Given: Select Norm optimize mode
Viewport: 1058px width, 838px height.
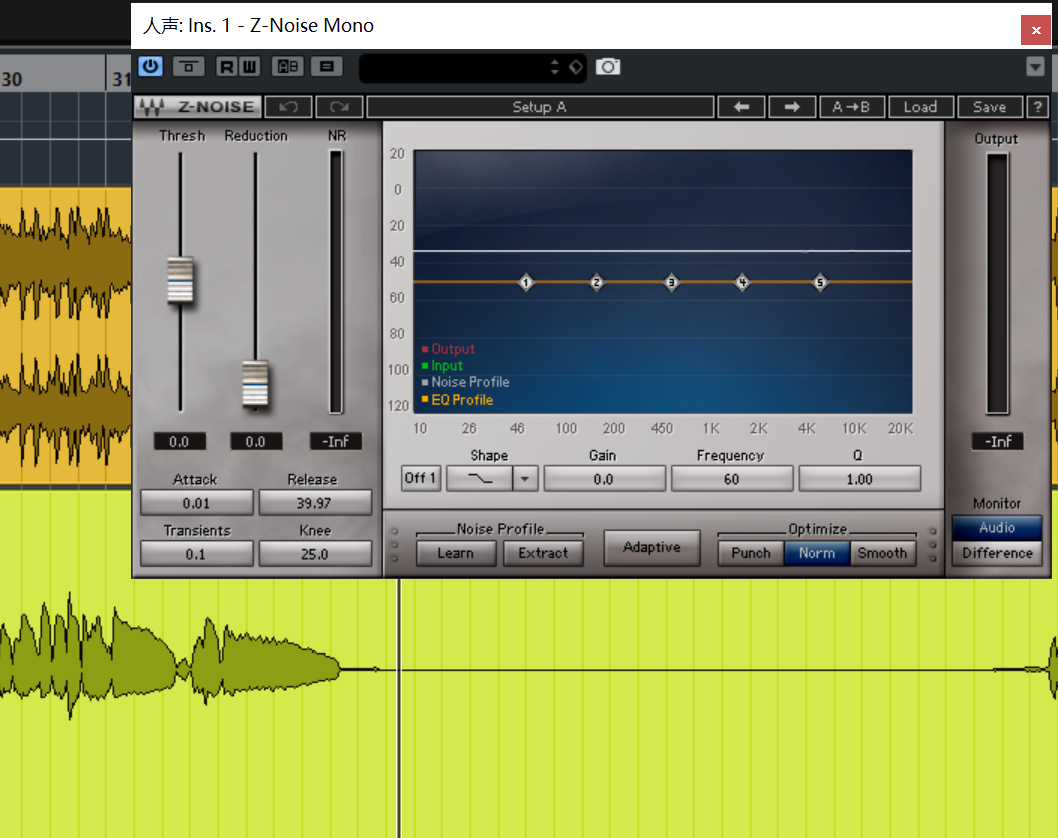Looking at the screenshot, I should coord(817,553).
